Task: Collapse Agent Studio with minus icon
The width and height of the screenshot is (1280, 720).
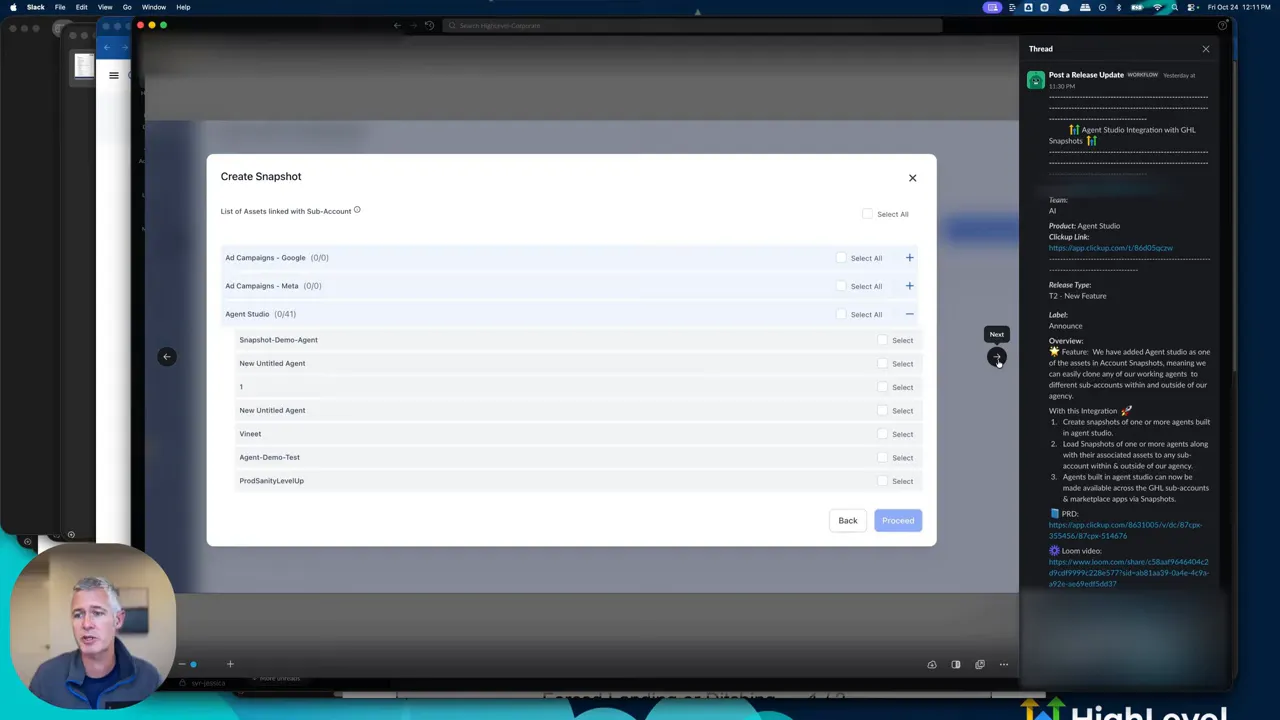Action: point(909,314)
